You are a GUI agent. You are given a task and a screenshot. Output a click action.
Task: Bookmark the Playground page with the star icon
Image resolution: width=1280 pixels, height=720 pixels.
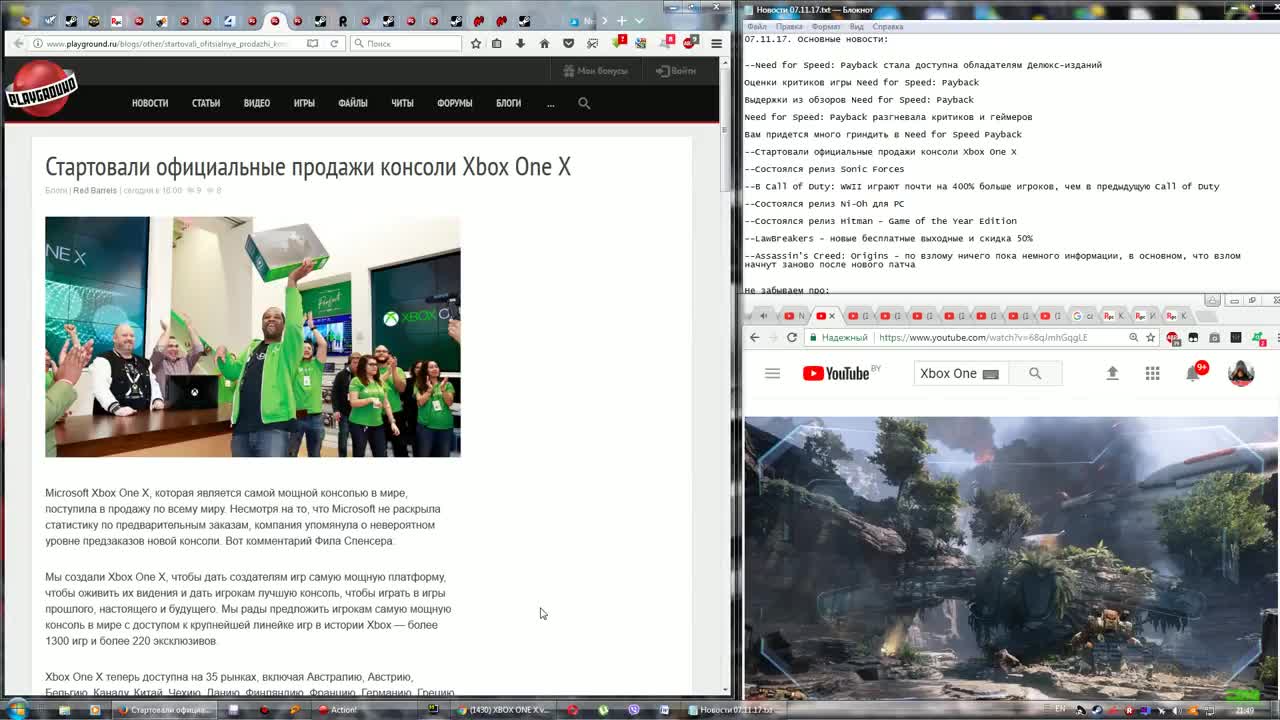click(x=475, y=43)
